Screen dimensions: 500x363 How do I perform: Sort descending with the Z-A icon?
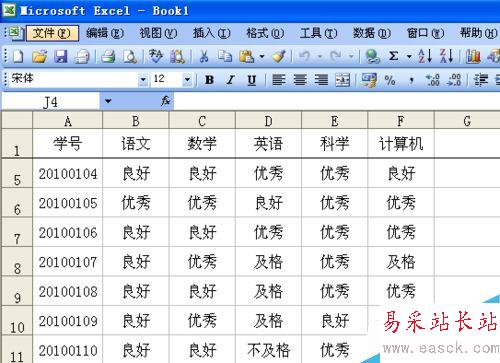coord(446,56)
